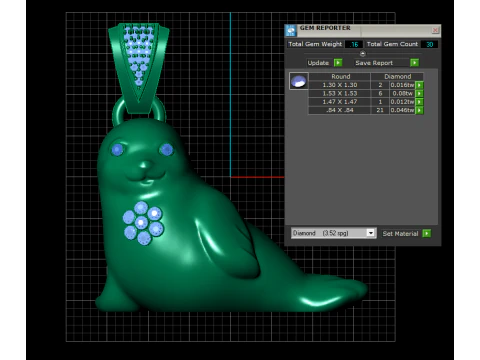Click the Total Gem Weight label
The width and height of the screenshot is (480, 360).
315,44
